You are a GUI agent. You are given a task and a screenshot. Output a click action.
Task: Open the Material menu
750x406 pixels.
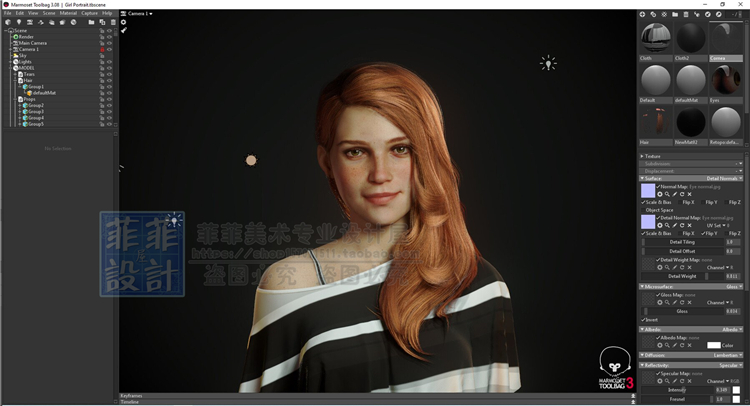tap(68, 13)
